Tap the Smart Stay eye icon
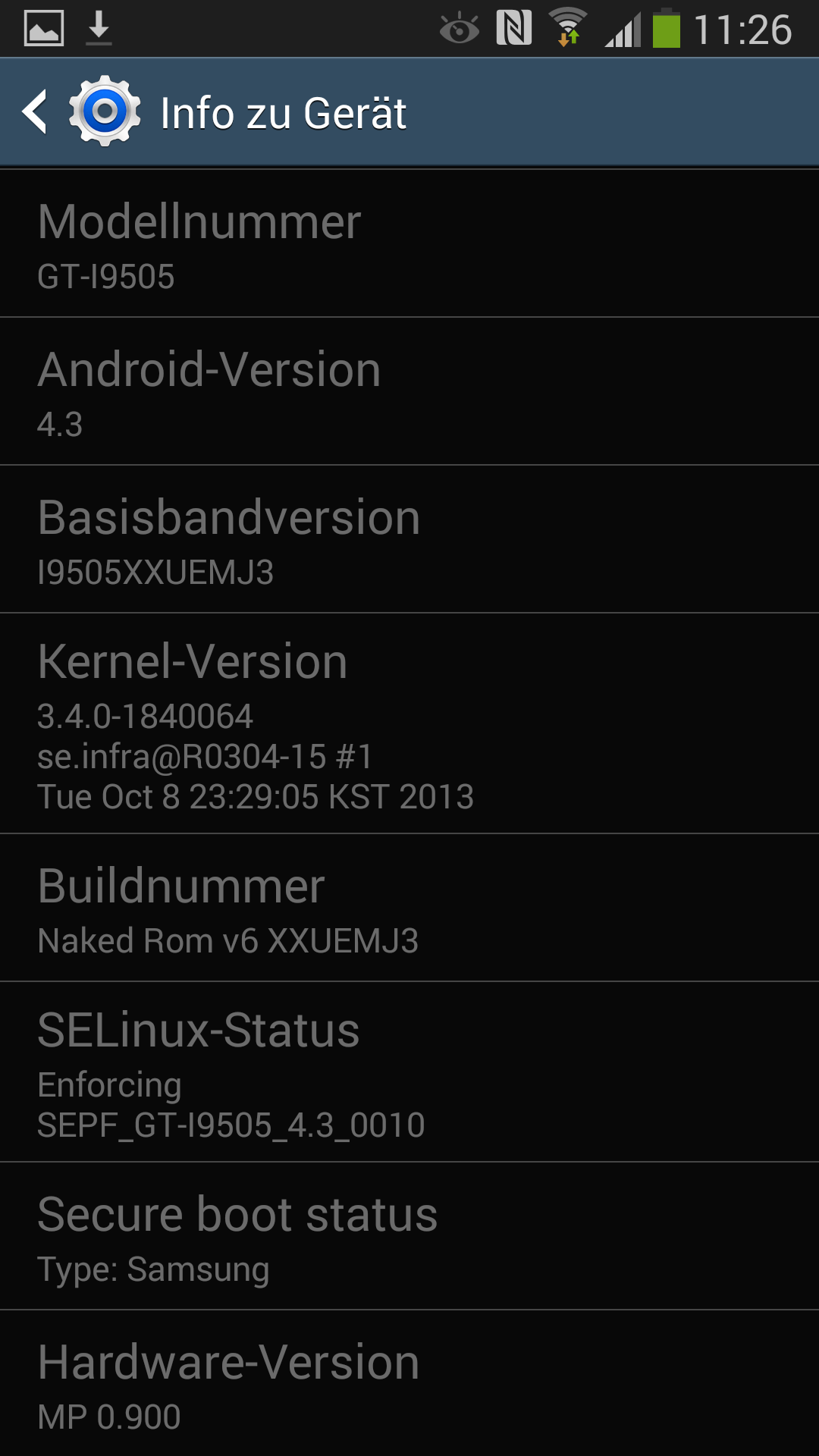819x1456 pixels. tap(460, 30)
